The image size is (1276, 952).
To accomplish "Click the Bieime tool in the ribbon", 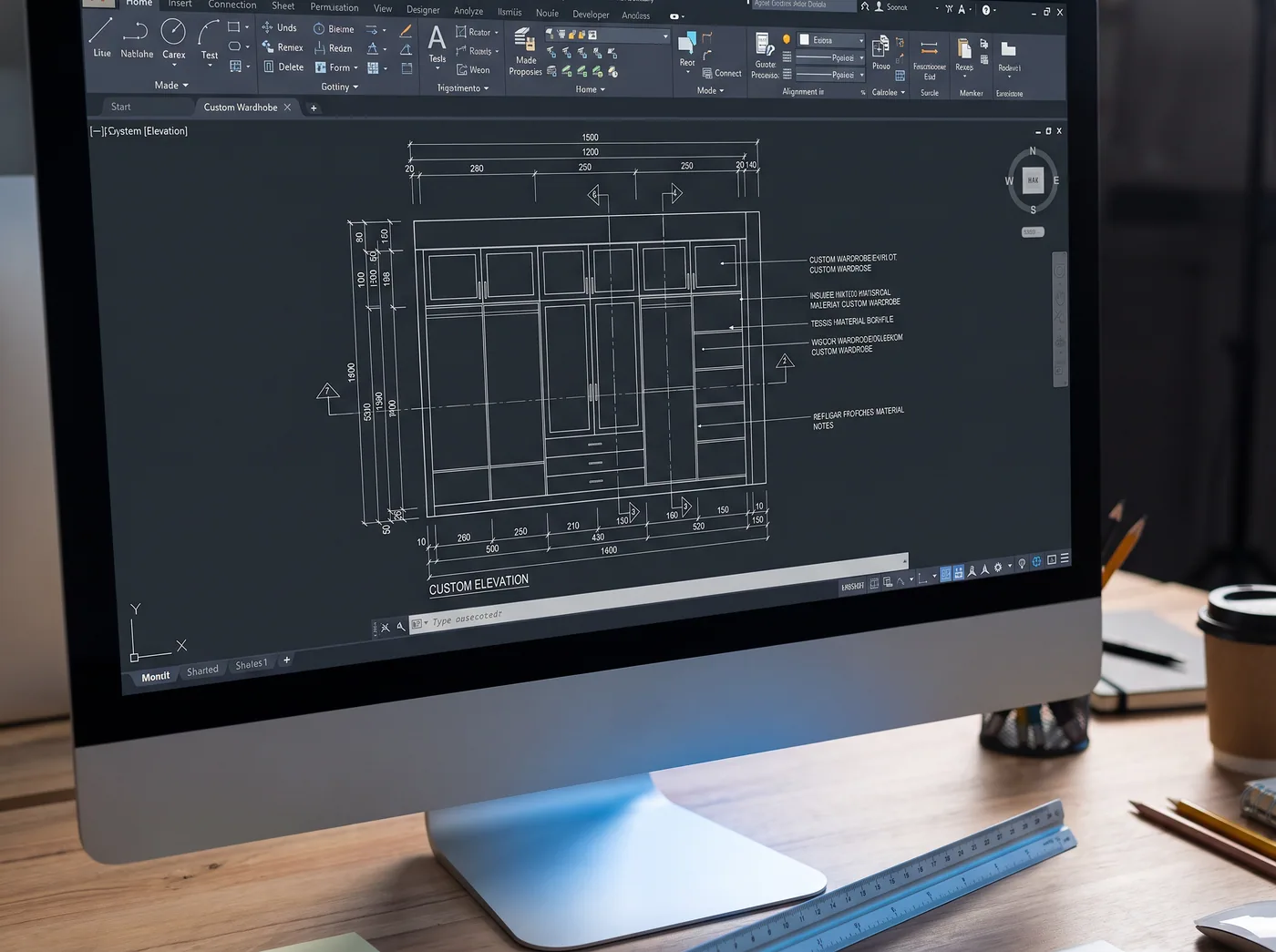I will click(x=334, y=29).
